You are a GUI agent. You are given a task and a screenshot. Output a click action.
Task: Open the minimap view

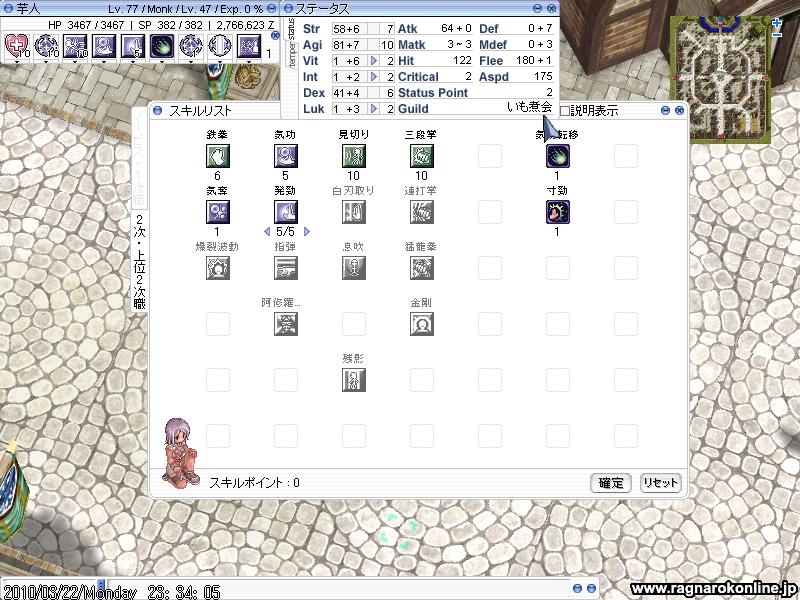click(x=720, y=79)
